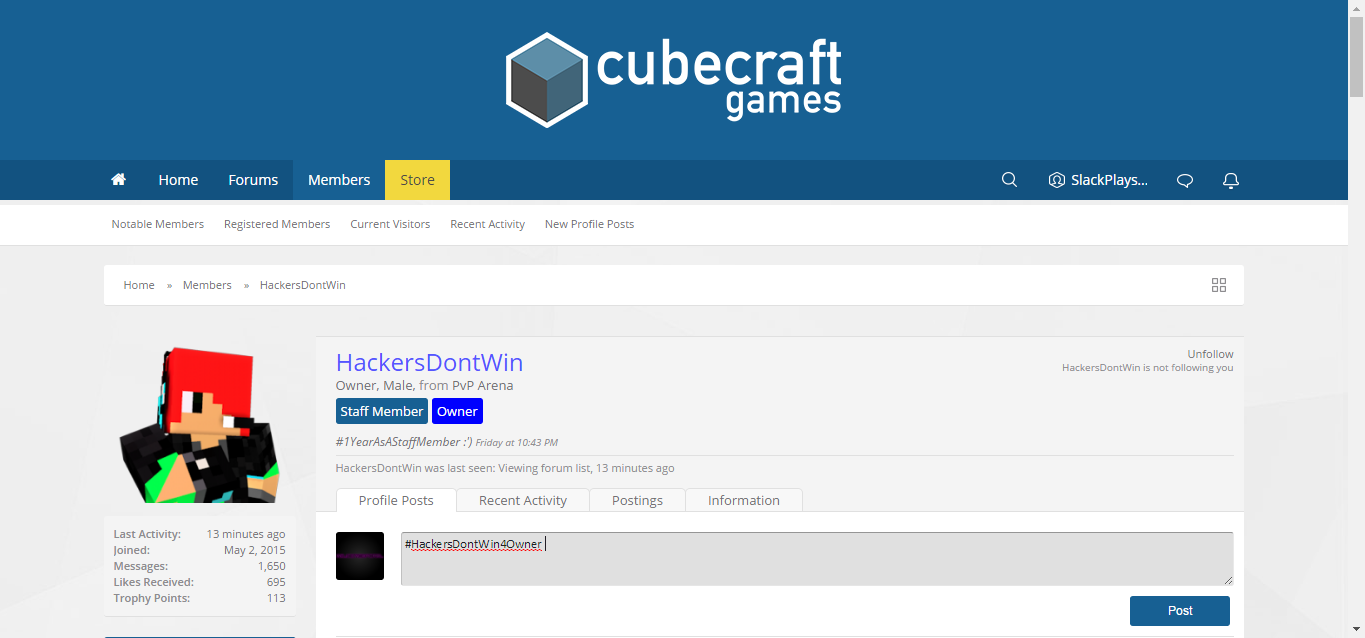This screenshot has height=638, width=1365.
Task: Open alerts bell icon
Action: tap(1231, 180)
